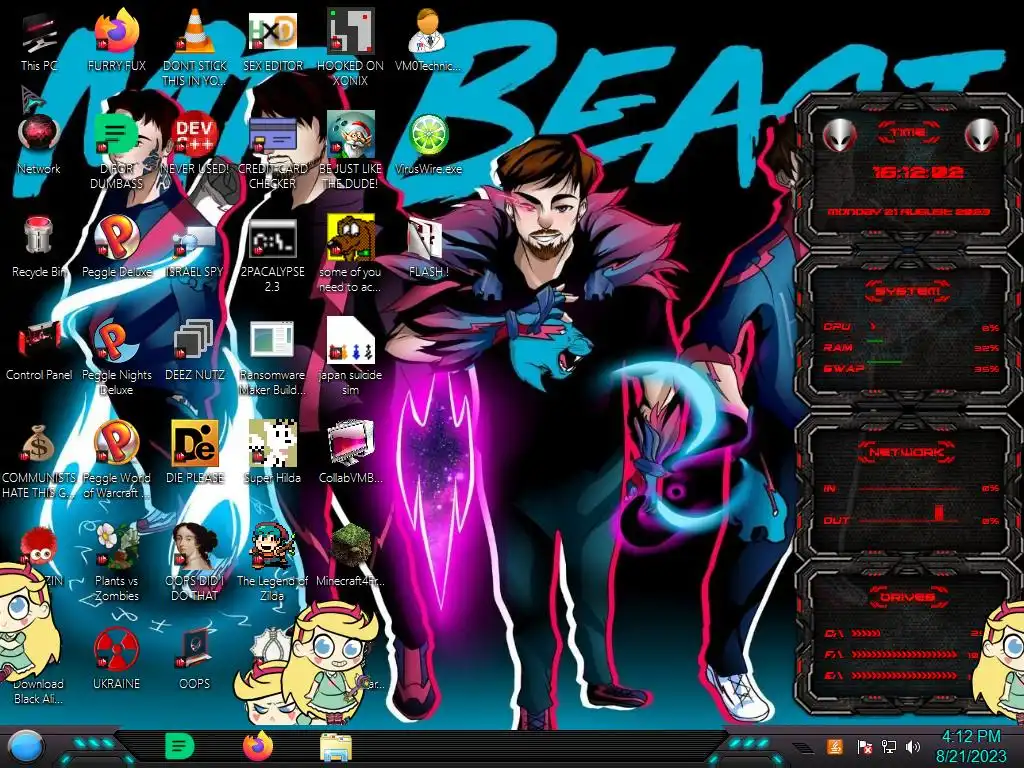The height and width of the screenshot is (768, 1024).
Task: Open the VLC cone DONT STICK shortcut
Action: click(195, 47)
